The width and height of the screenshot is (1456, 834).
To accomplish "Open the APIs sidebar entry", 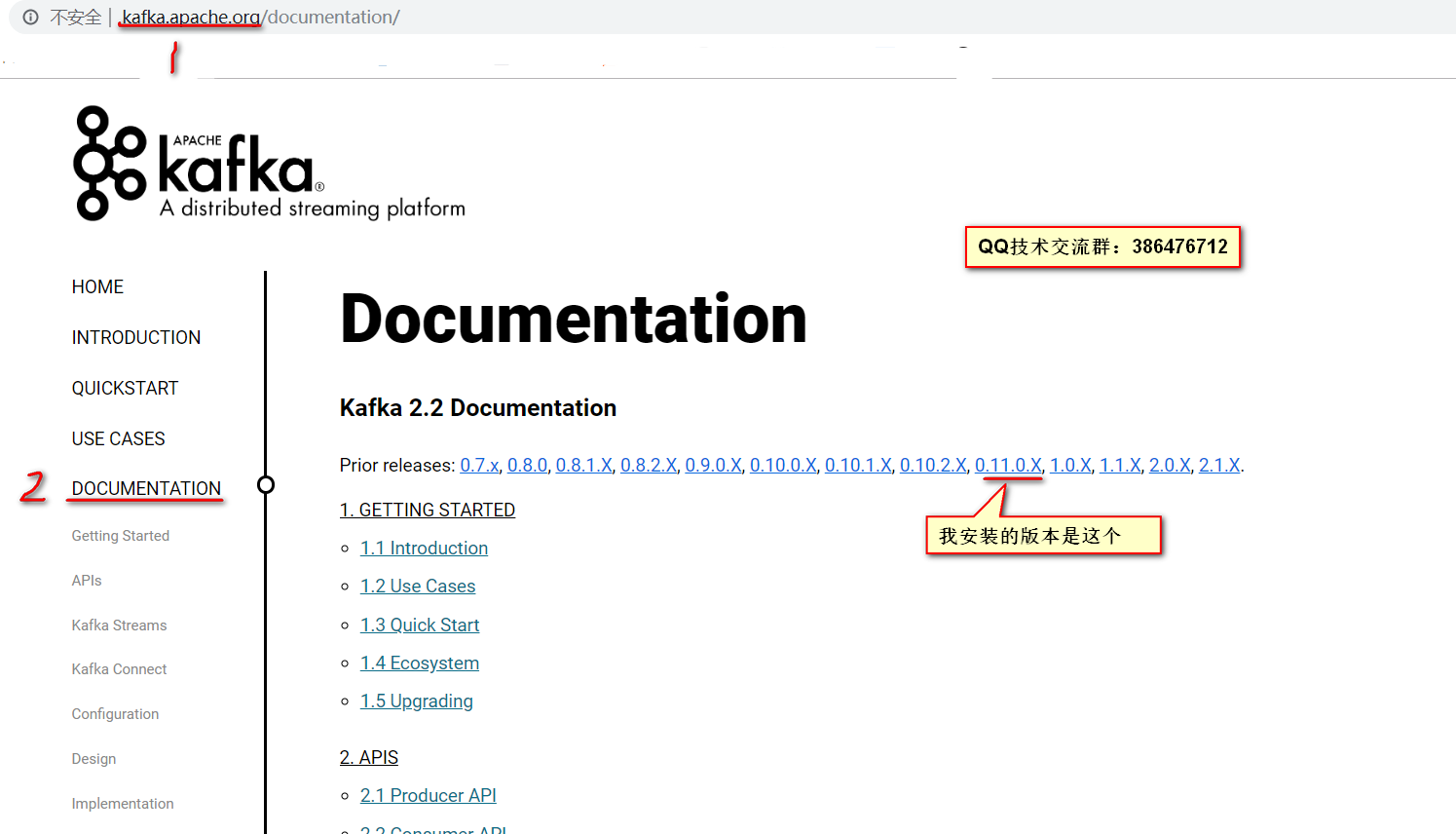I will pos(86,580).
